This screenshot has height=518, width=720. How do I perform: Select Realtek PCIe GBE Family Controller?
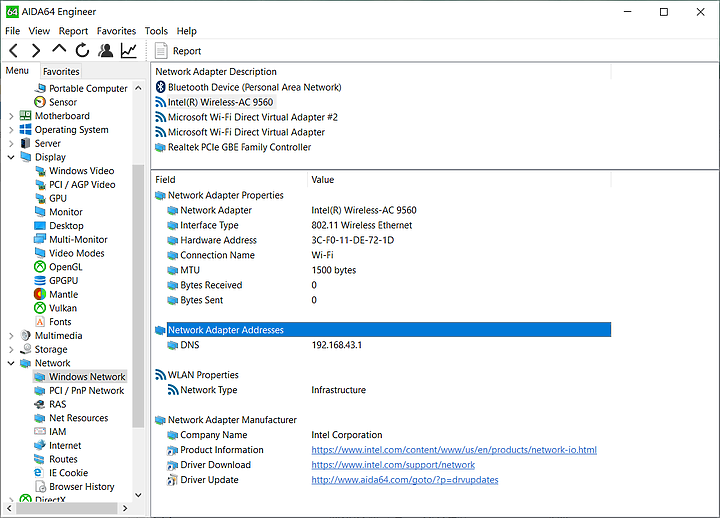pyautogui.click(x=239, y=147)
